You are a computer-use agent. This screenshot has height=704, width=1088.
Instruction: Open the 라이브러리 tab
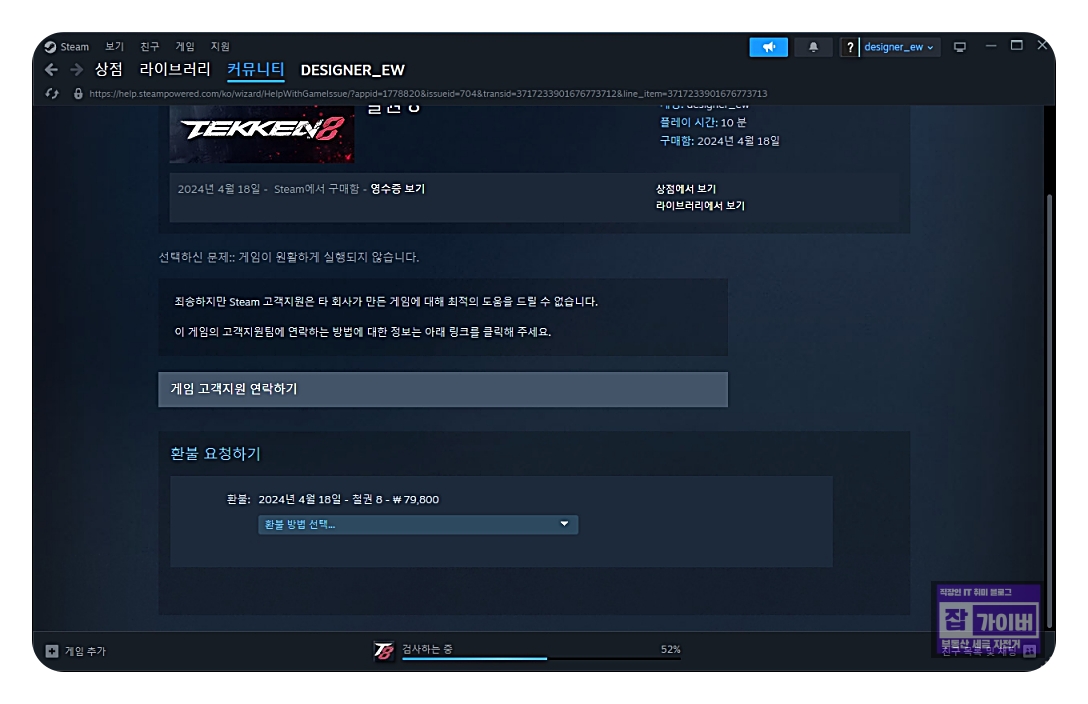[175, 69]
